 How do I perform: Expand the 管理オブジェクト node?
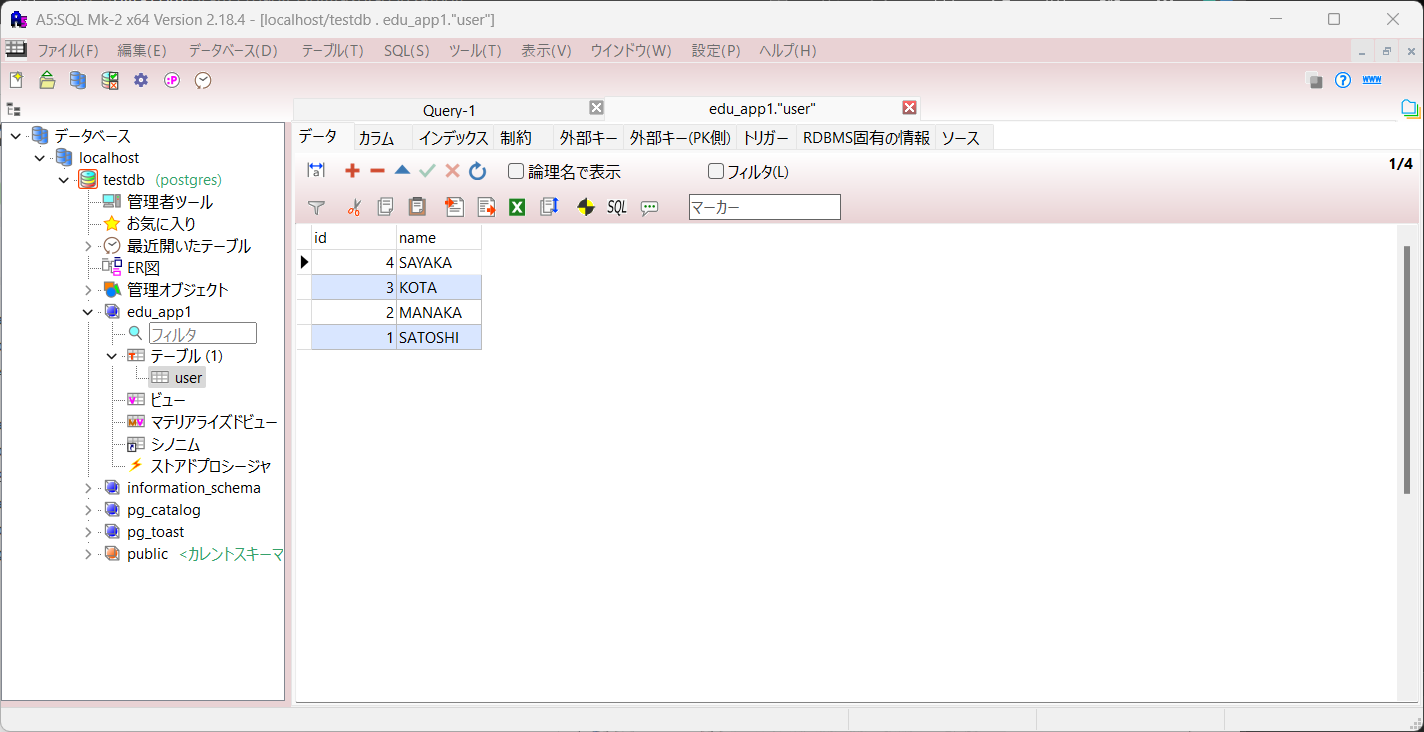tap(88, 290)
